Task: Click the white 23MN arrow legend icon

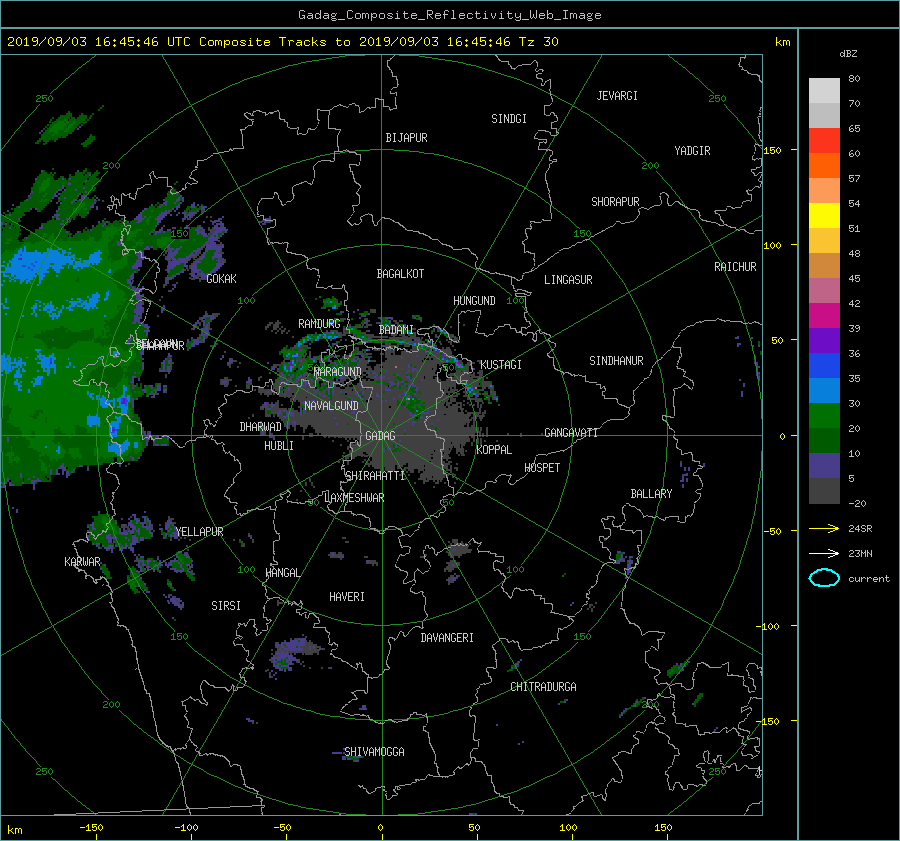Action: (824, 553)
